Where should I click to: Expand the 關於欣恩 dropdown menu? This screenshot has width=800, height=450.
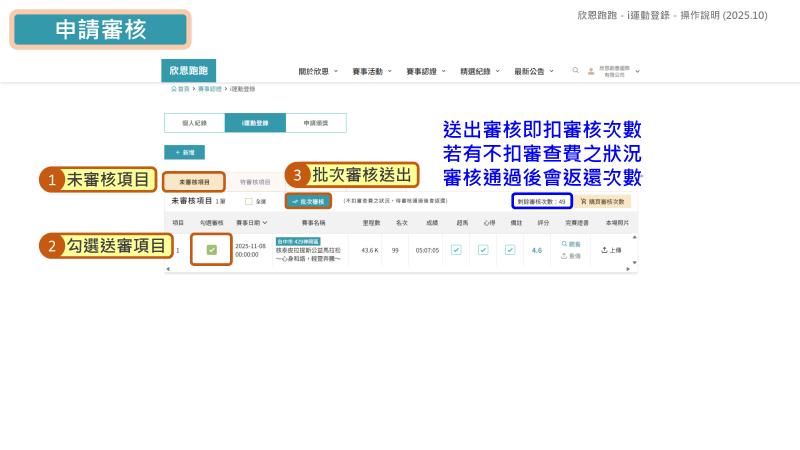[x=318, y=71]
